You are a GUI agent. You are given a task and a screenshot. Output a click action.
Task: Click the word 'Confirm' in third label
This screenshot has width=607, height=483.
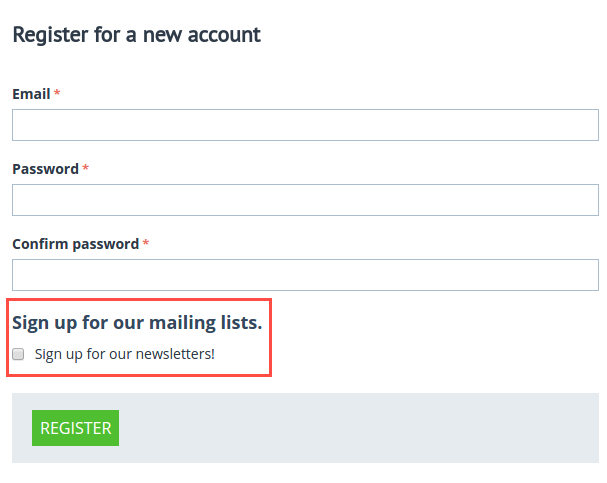point(40,244)
